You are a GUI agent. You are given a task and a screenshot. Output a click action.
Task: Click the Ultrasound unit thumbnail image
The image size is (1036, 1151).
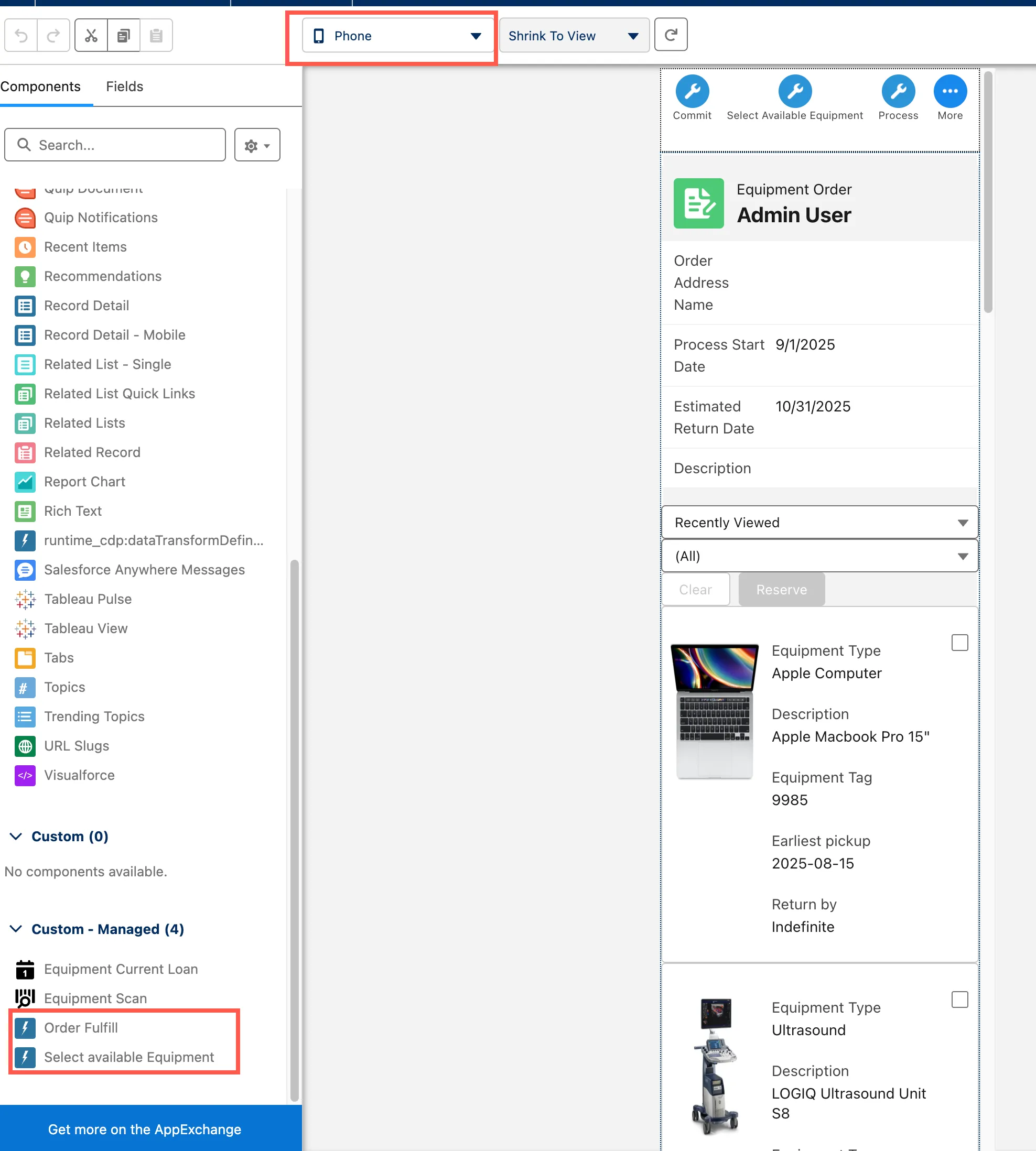[715, 1067]
